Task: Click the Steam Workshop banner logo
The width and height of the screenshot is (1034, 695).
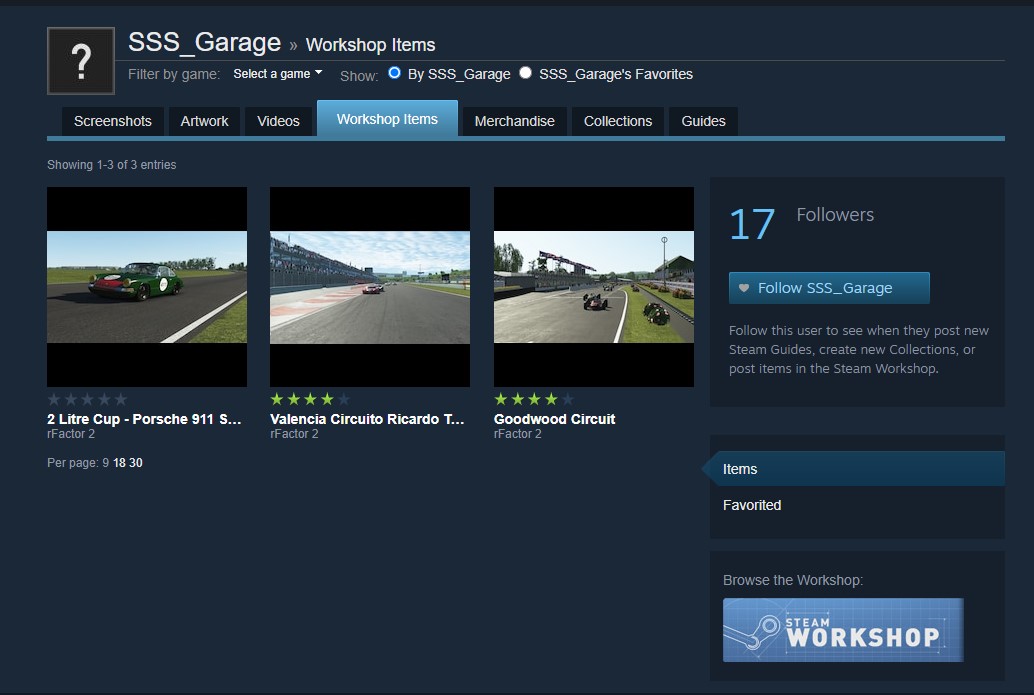Action: point(843,630)
